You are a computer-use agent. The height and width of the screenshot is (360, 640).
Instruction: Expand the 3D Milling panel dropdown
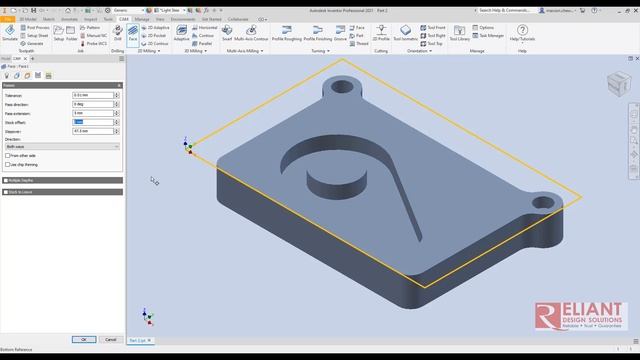[x=196, y=51]
